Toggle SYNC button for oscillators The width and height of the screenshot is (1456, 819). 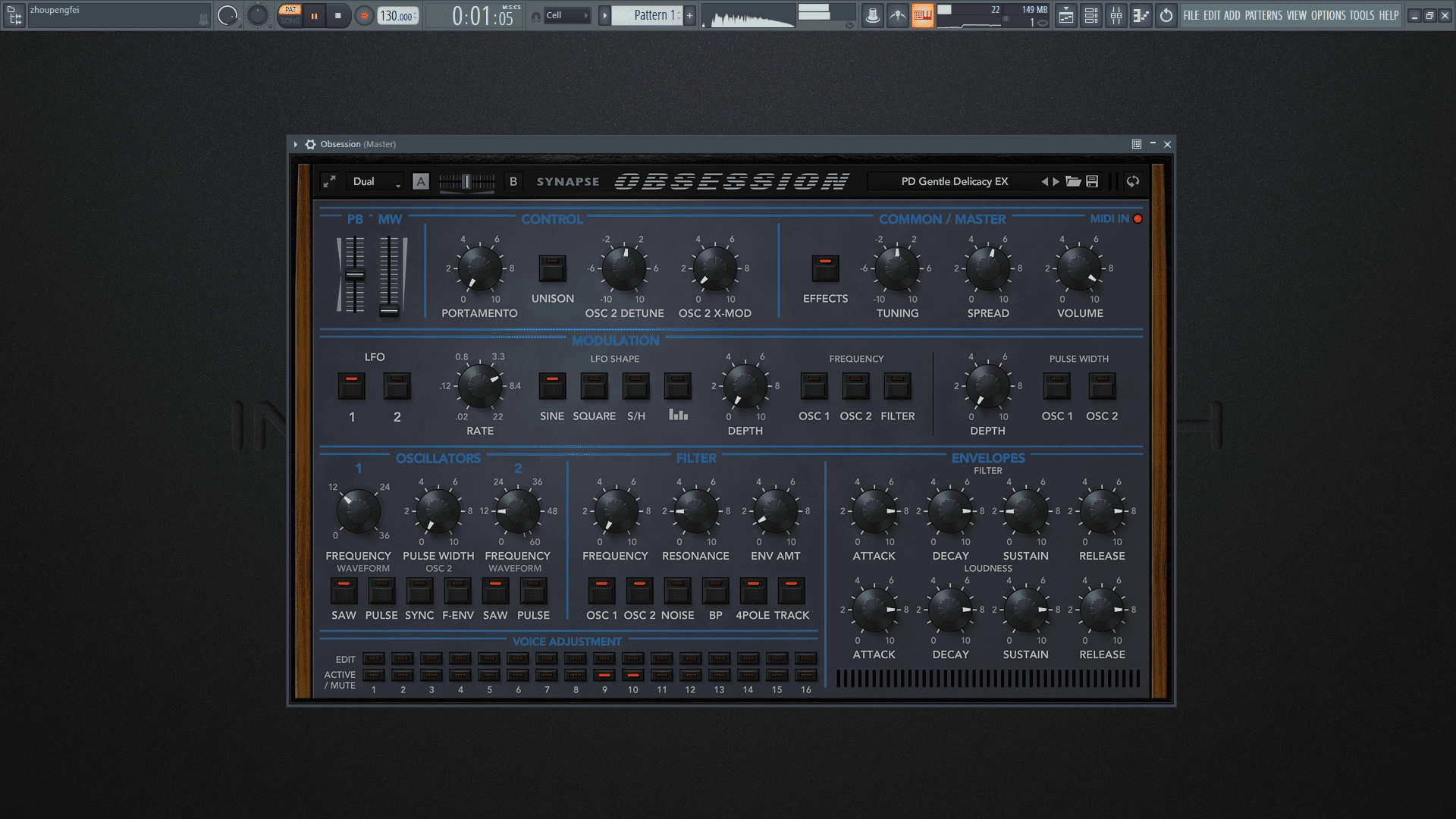click(x=419, y=591)
